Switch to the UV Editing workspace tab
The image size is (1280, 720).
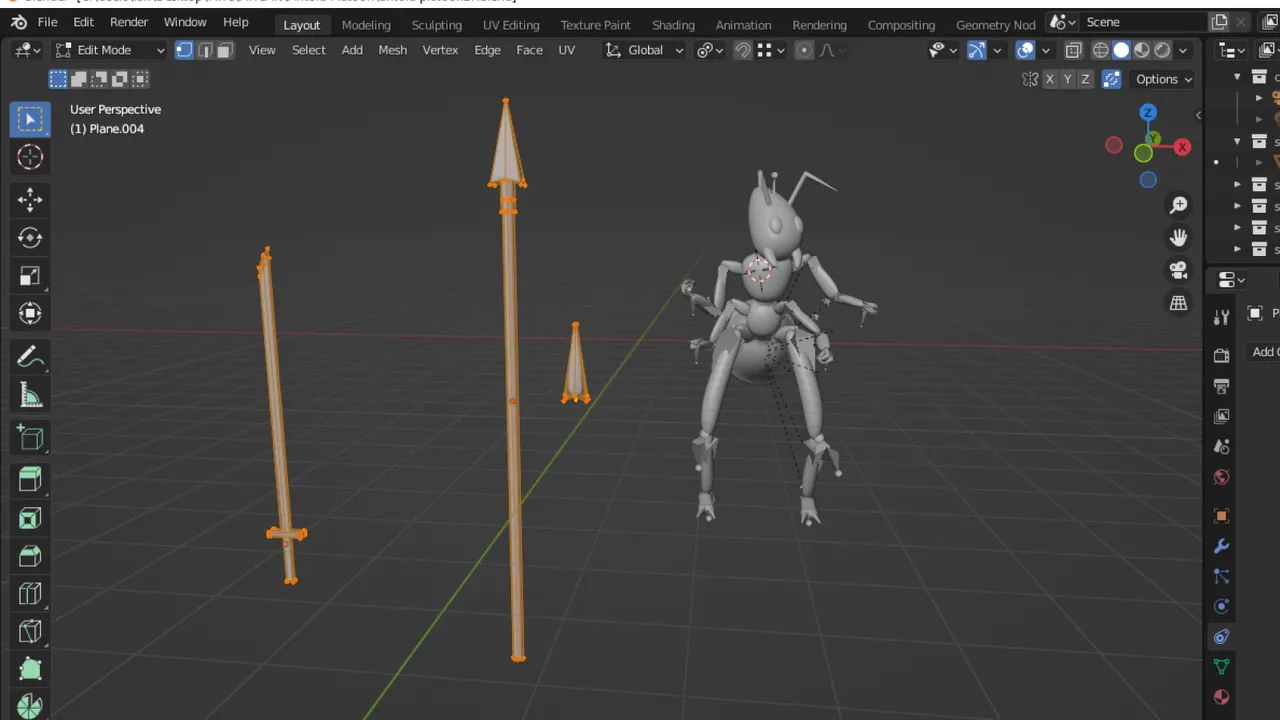point(511,25)
